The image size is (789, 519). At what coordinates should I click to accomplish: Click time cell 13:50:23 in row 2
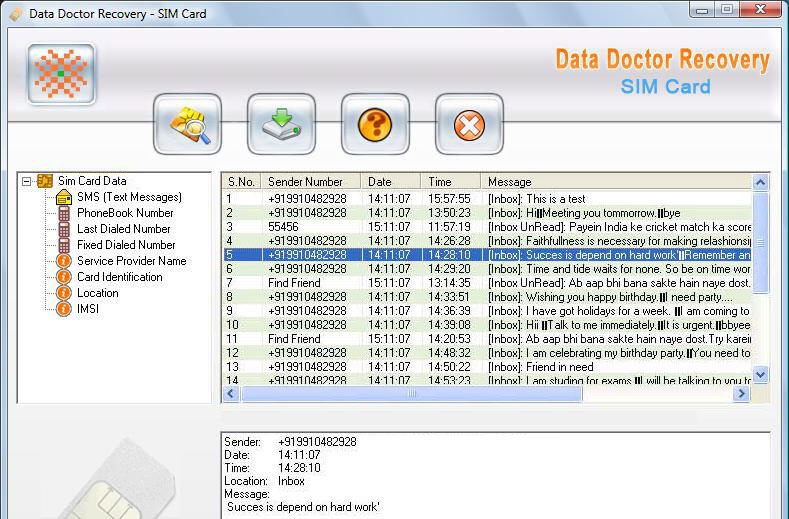(449, 213)
